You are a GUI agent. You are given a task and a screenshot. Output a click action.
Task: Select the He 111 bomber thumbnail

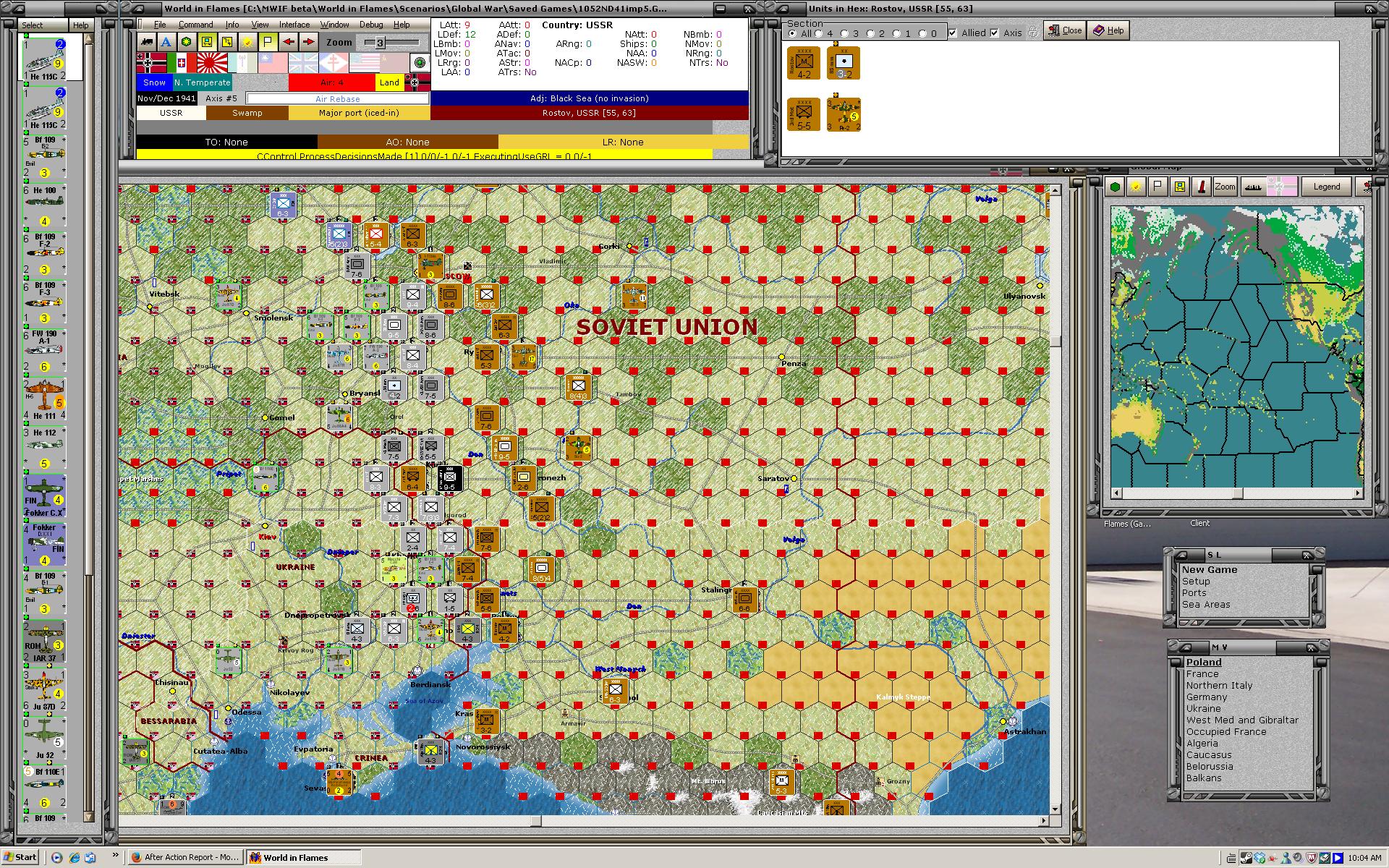(45, 399)
